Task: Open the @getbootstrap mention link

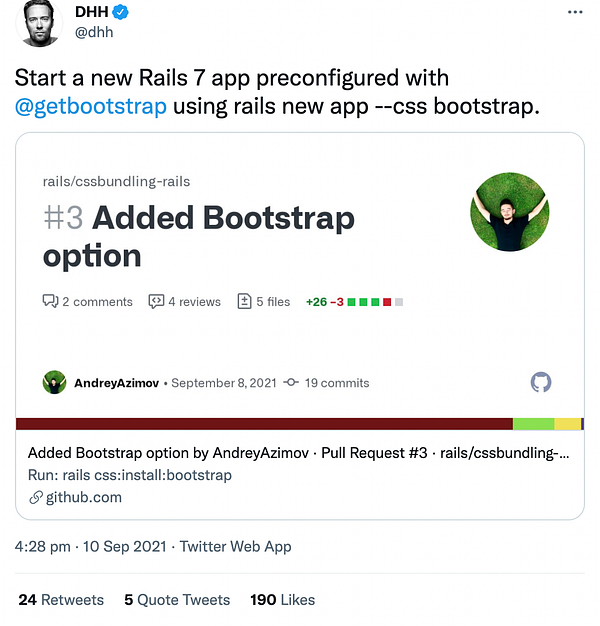Action: (91, 107)
